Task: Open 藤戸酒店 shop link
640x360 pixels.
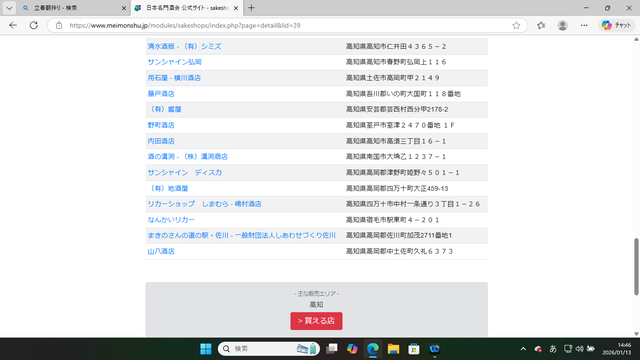Action: coord(161,94)
